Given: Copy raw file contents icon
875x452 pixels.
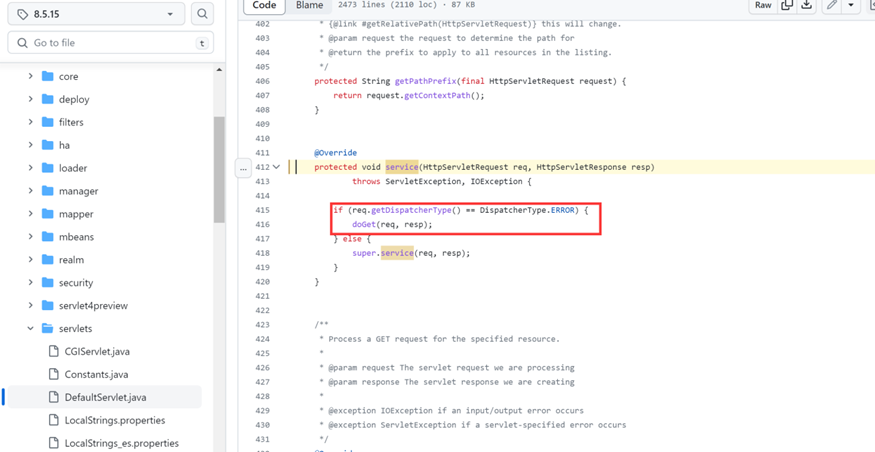Looking at the screenshot, I should point(787,5).
